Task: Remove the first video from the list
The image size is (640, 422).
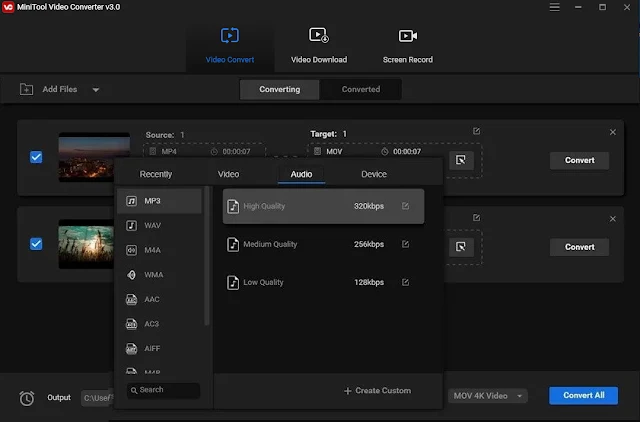Action: tap(613, 132)
